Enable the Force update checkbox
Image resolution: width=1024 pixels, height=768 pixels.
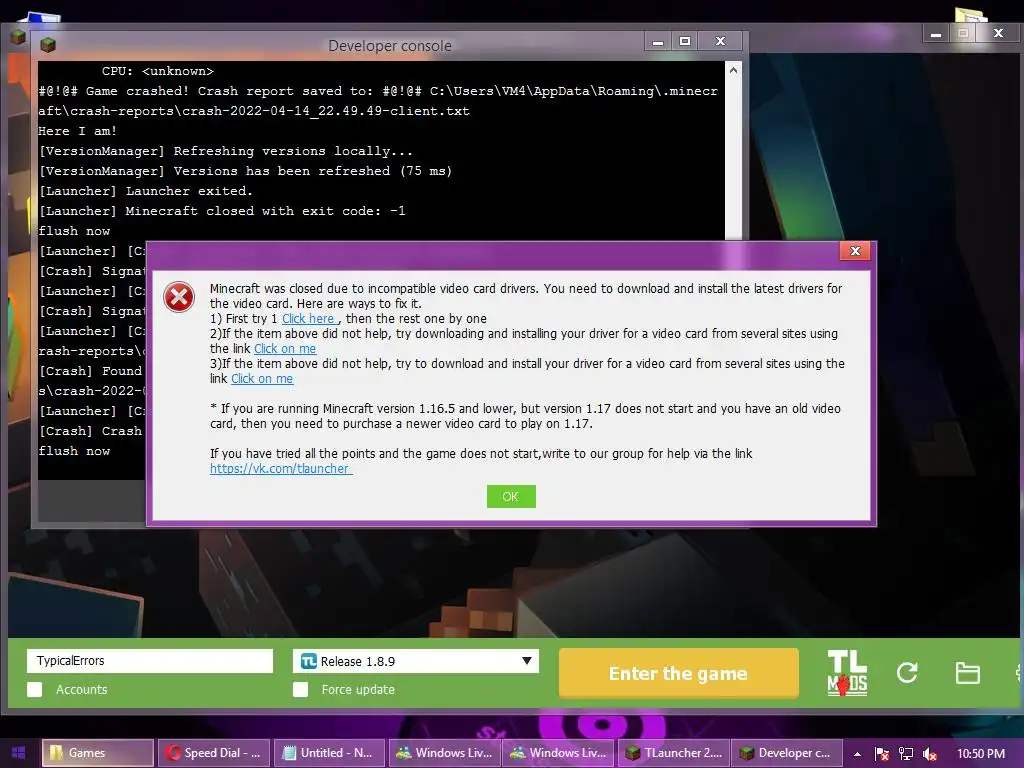click(300, 690)
